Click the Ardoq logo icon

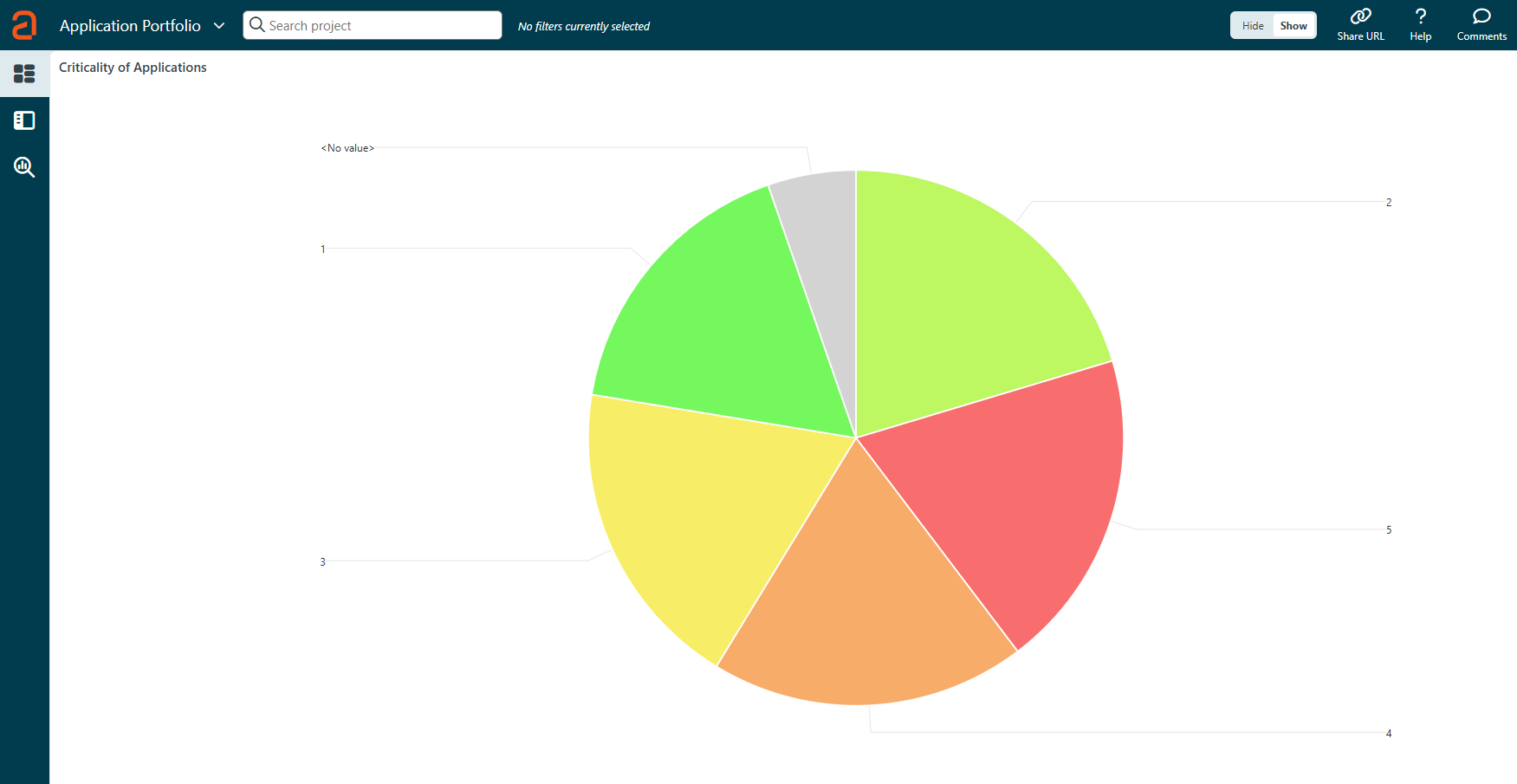24,25
